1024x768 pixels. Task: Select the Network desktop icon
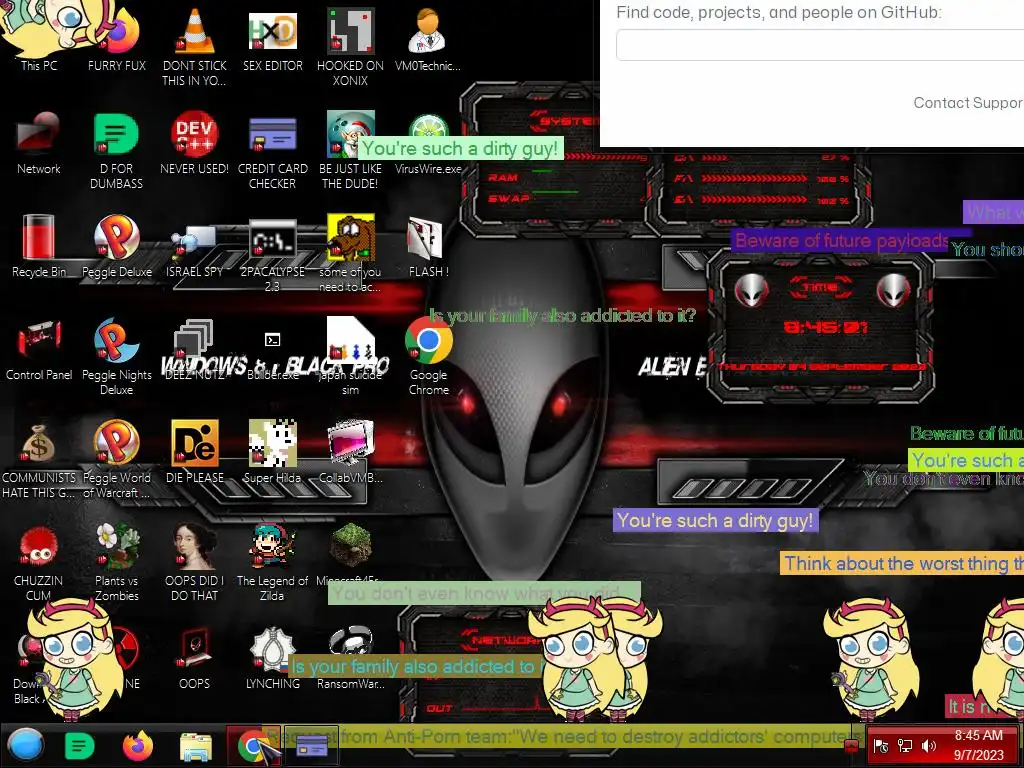tap(39, 144)
